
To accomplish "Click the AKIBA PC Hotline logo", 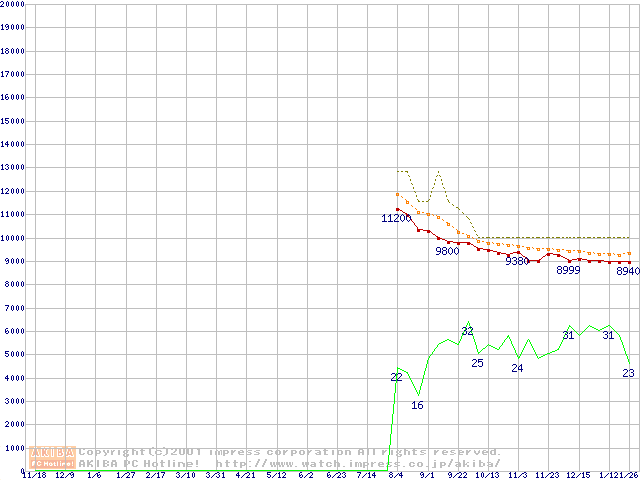I will point(52,458).
